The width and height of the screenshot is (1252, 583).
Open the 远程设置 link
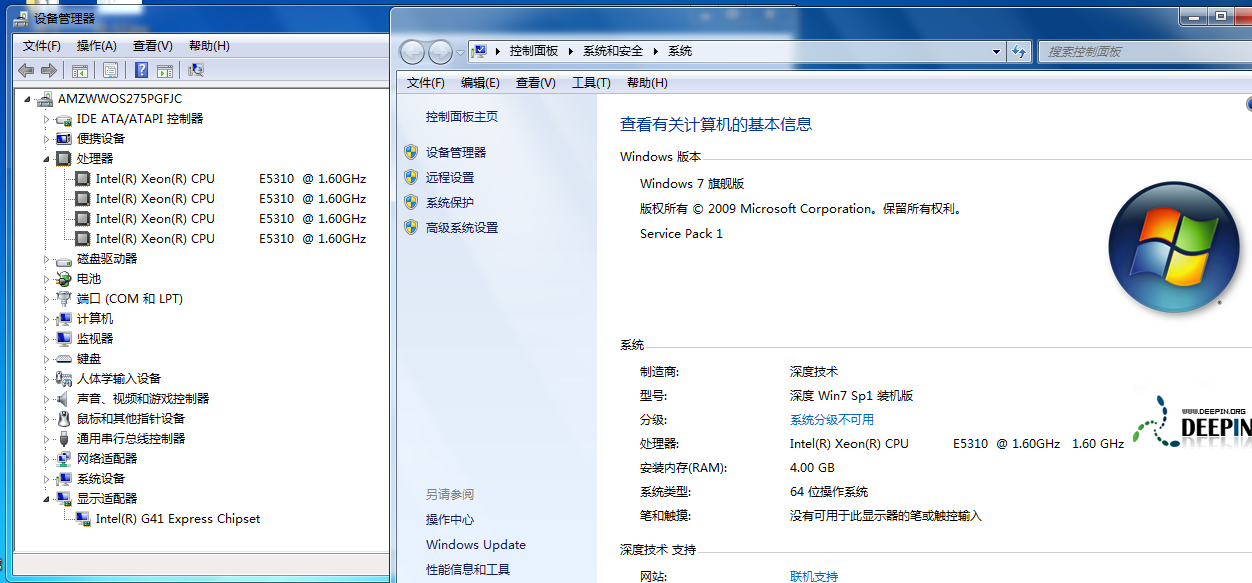click(x=450, y=177)
